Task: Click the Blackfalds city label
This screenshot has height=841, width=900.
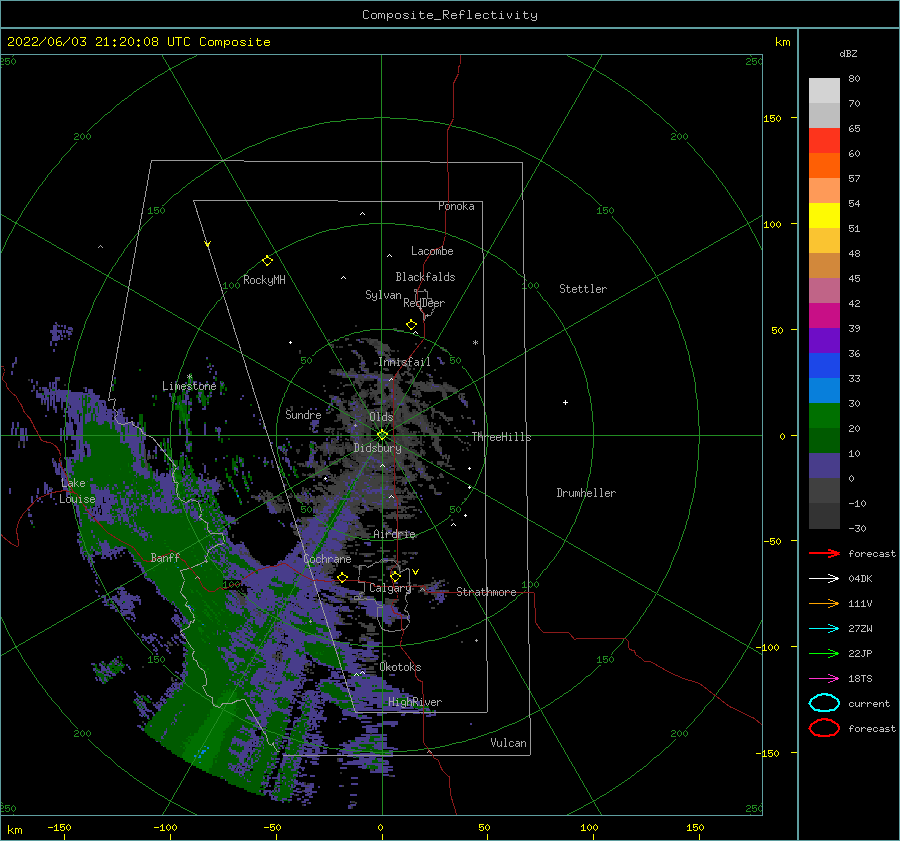Action: pos(425,277)
